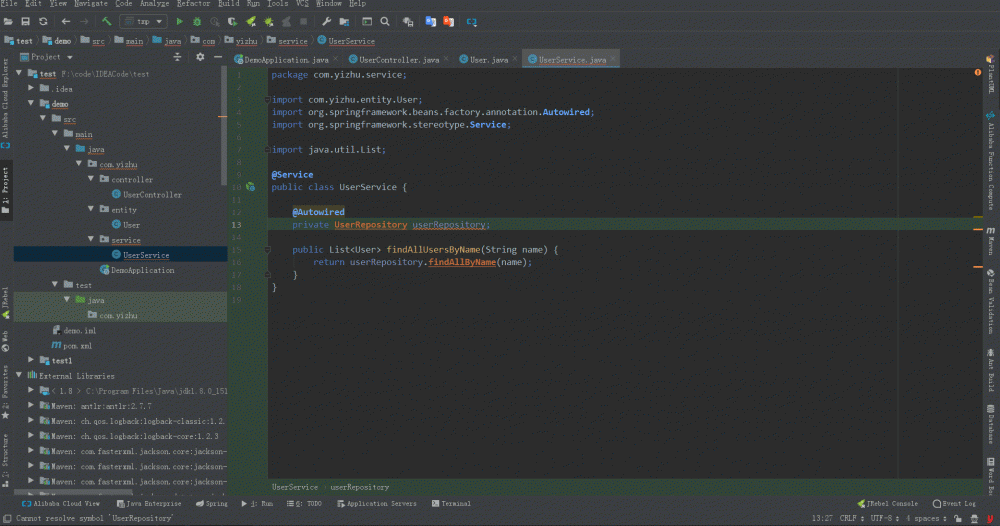This screenshot has width=1000, height=526.
Task: Select DemoApplication in project tree
Action: (x=142, y=270)
